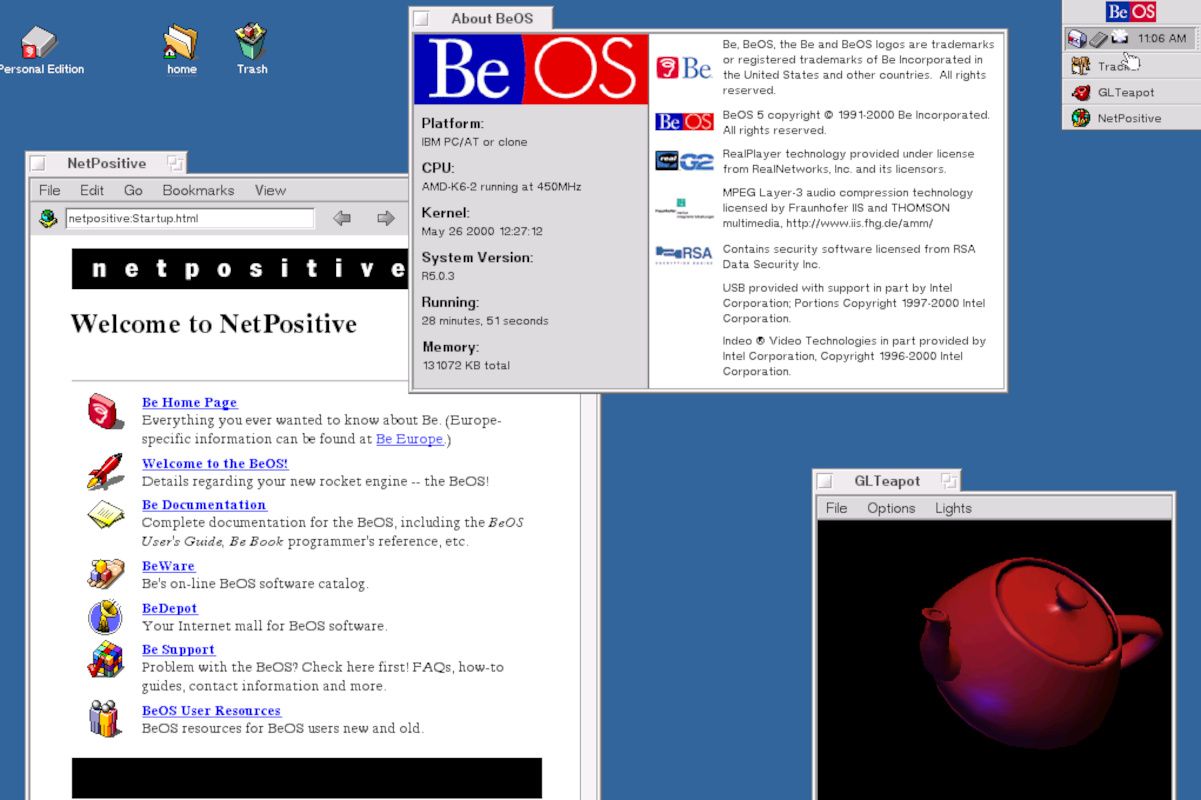Viewport: 1201px width, 800px height.
Task: Click the forward arrow in NetPositive
Action: pos(386,218)
